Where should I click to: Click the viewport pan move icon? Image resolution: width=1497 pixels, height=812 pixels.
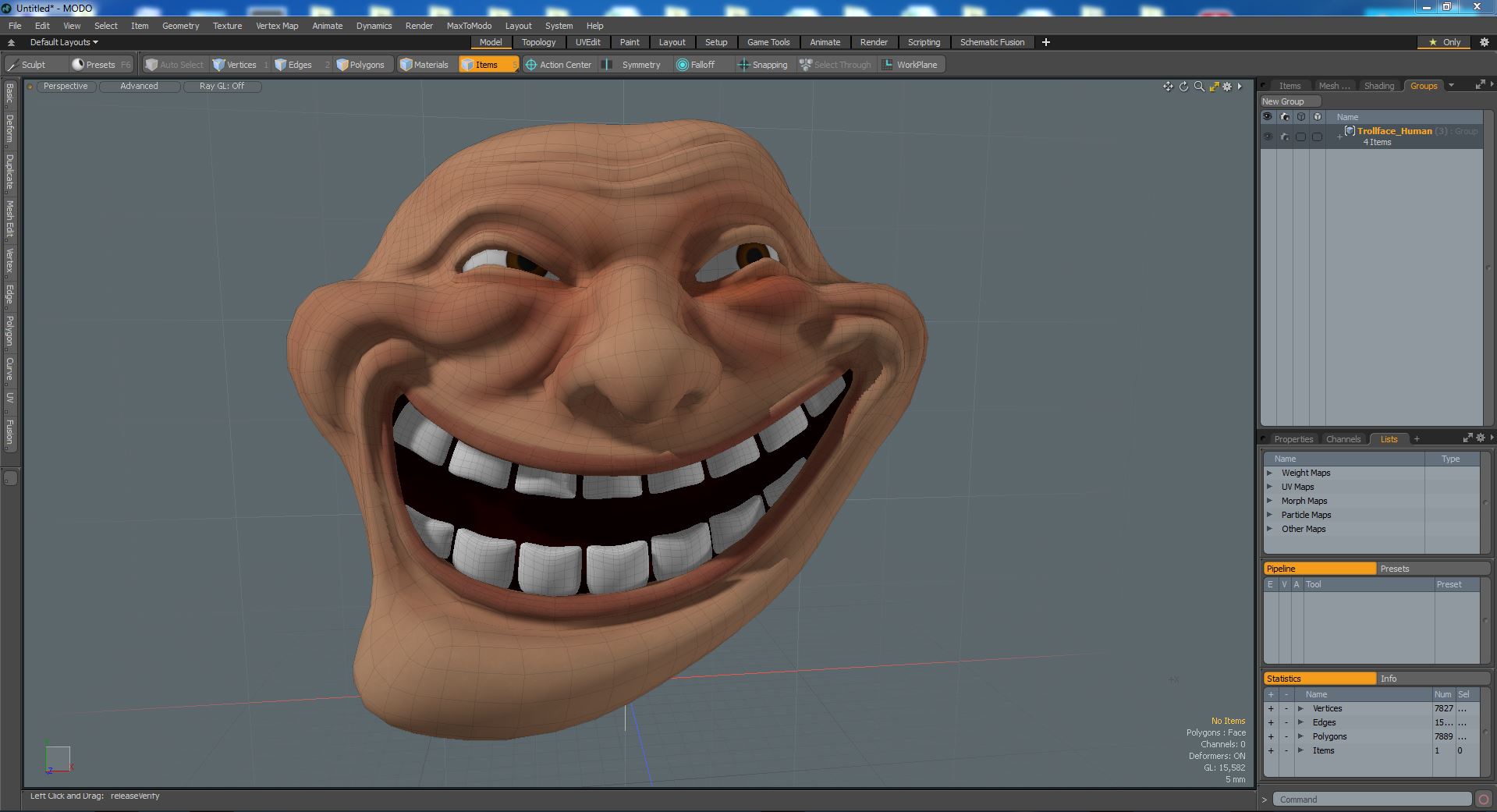(1168, 87)
